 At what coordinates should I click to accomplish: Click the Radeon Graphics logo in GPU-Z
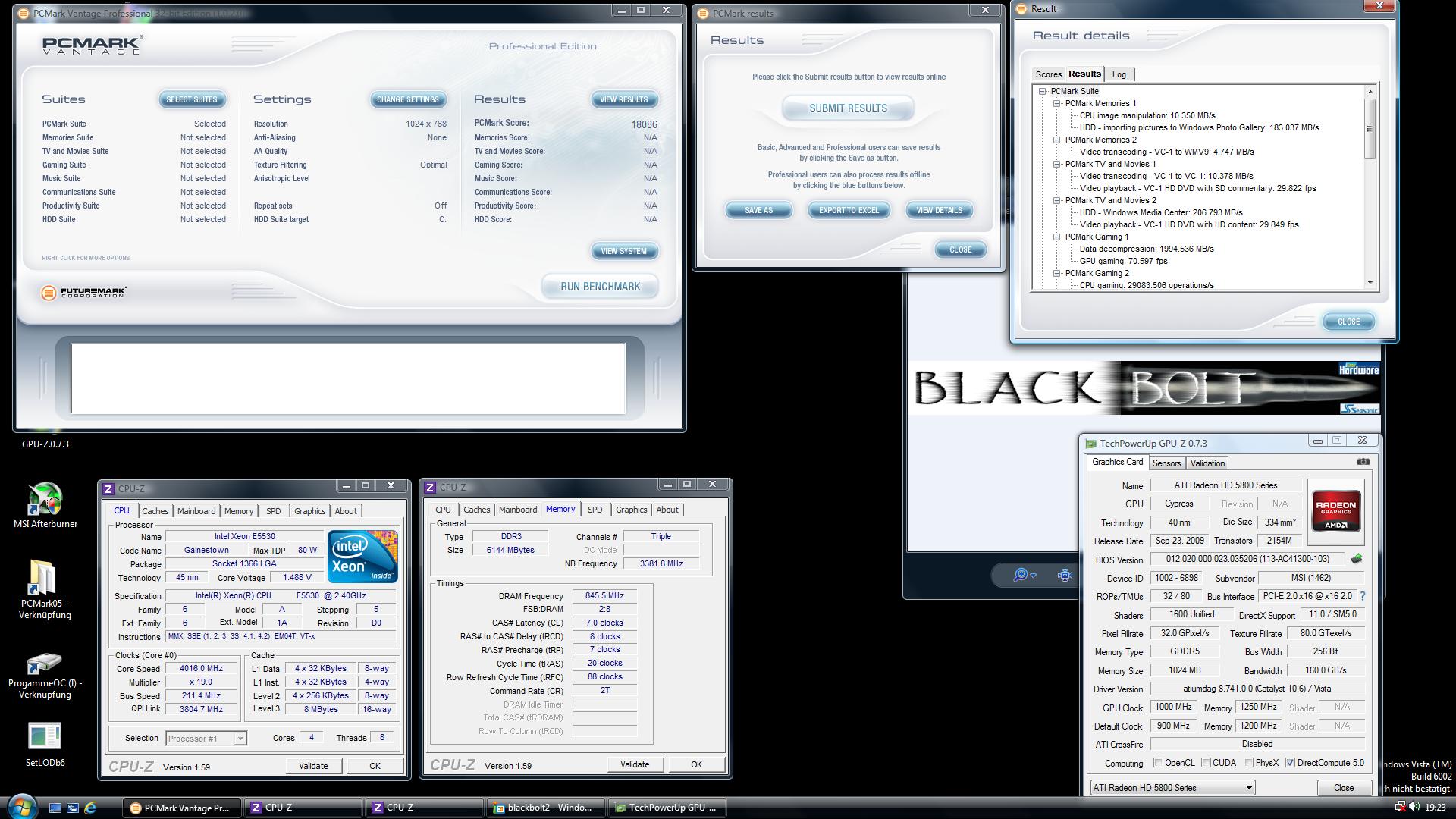coord(1335,511)
